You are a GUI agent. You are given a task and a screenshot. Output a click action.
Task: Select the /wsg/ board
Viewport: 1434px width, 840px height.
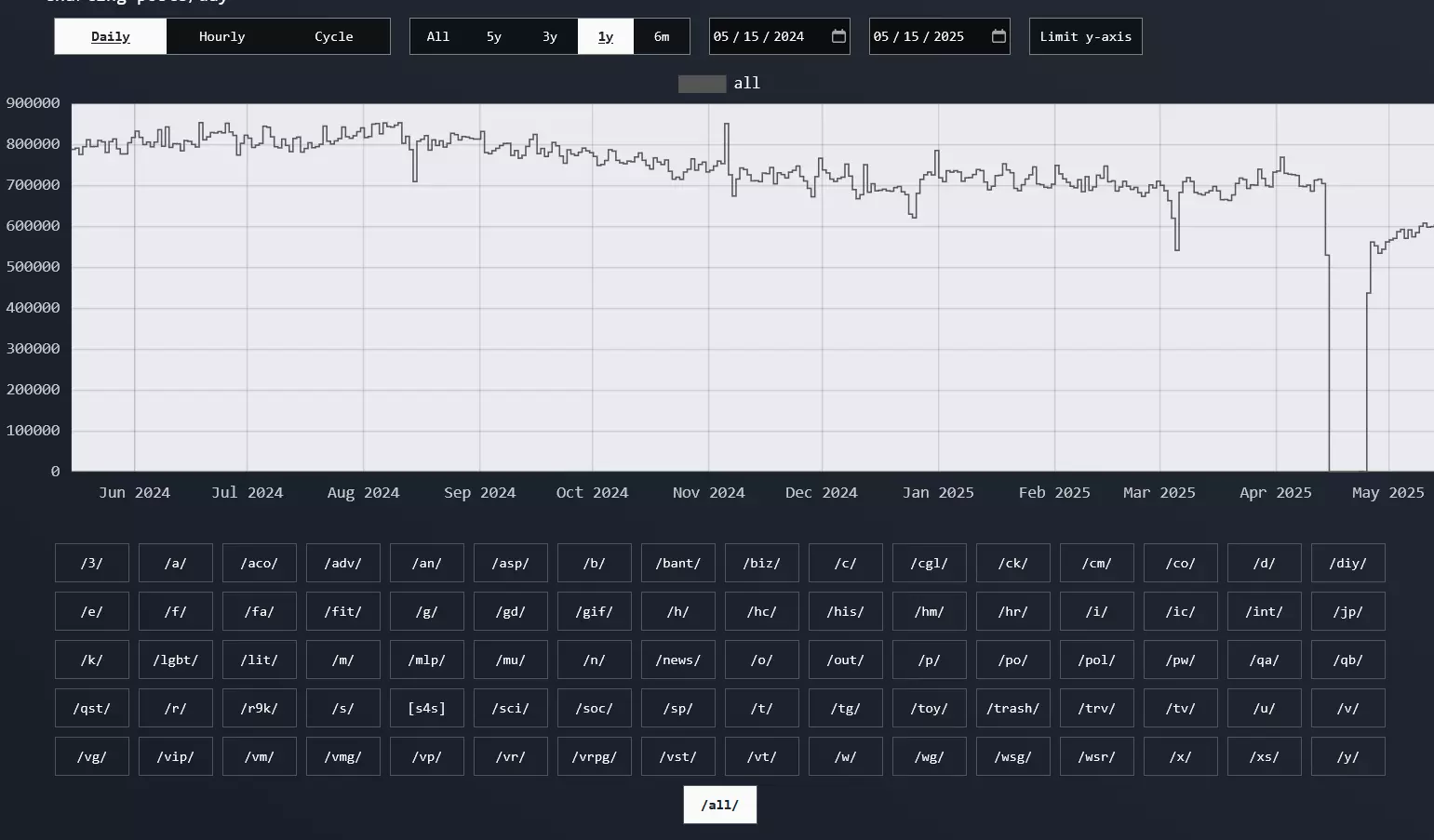tap(1013, 756)
